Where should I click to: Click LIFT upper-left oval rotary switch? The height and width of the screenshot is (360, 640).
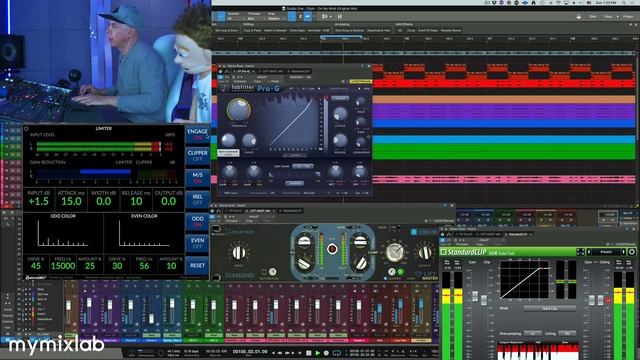click(x=304, y=242)
